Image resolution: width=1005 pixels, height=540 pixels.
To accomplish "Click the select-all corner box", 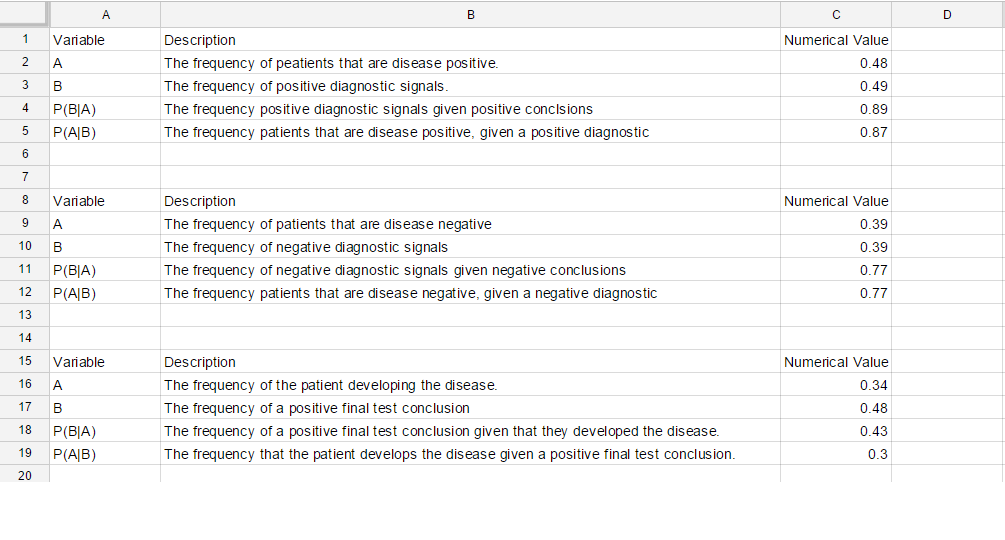I will (x=24, y=14).
